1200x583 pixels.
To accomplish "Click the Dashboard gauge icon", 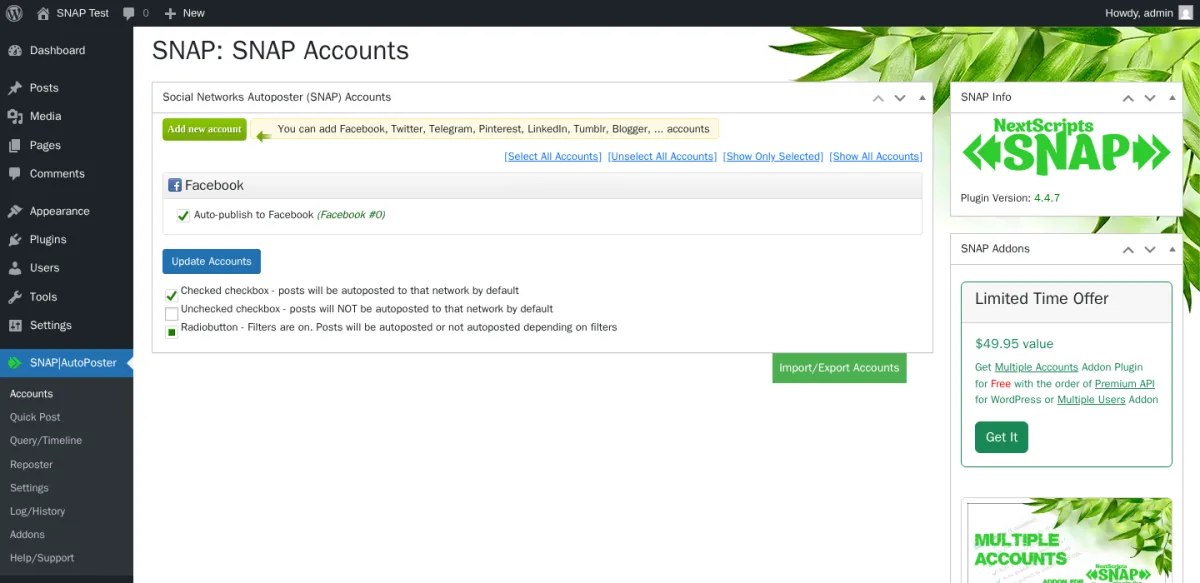I will coord(15,50).
